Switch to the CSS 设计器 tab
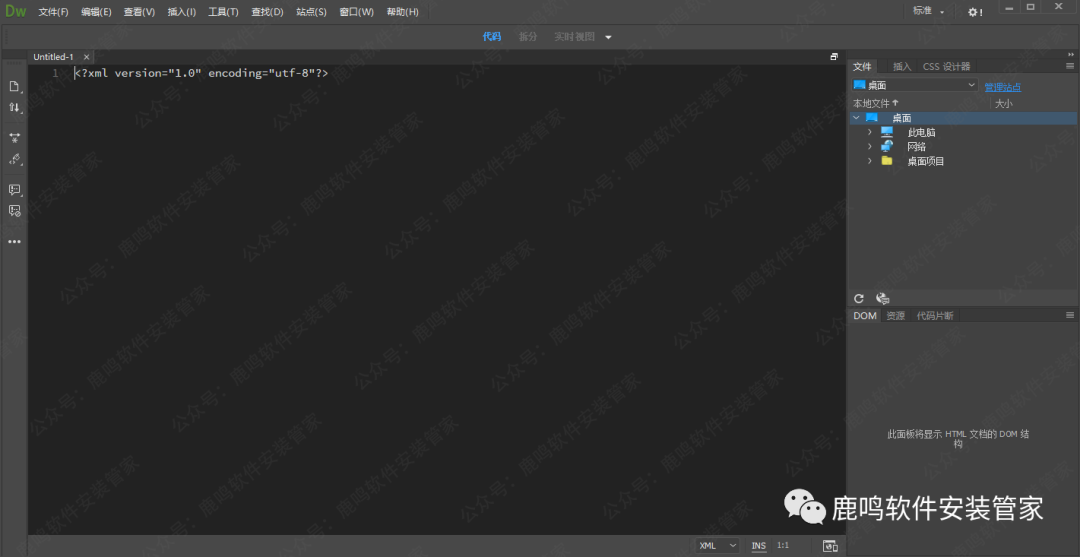1080x557 pixels. 946,66
